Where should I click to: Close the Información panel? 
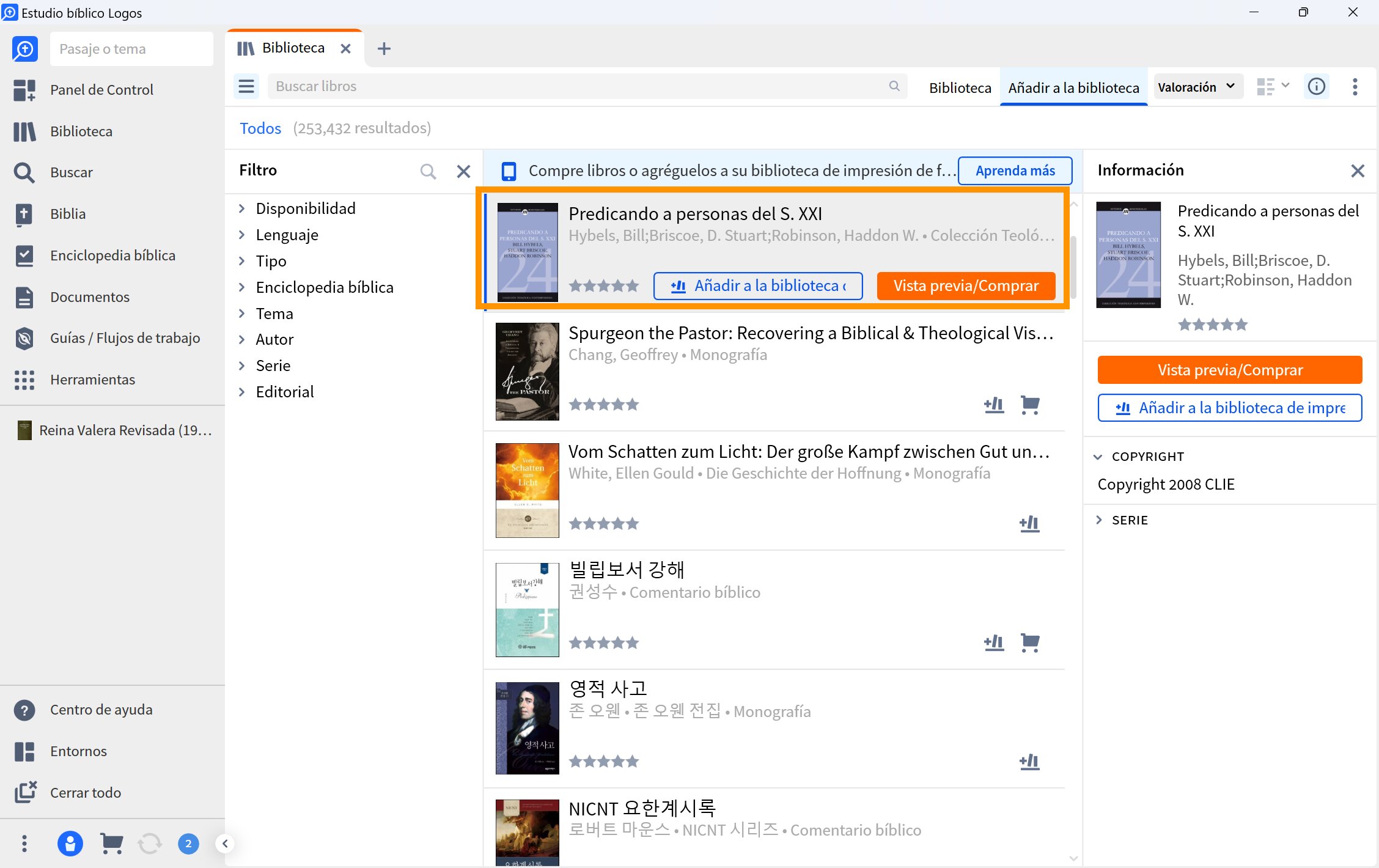point(1358,171)
